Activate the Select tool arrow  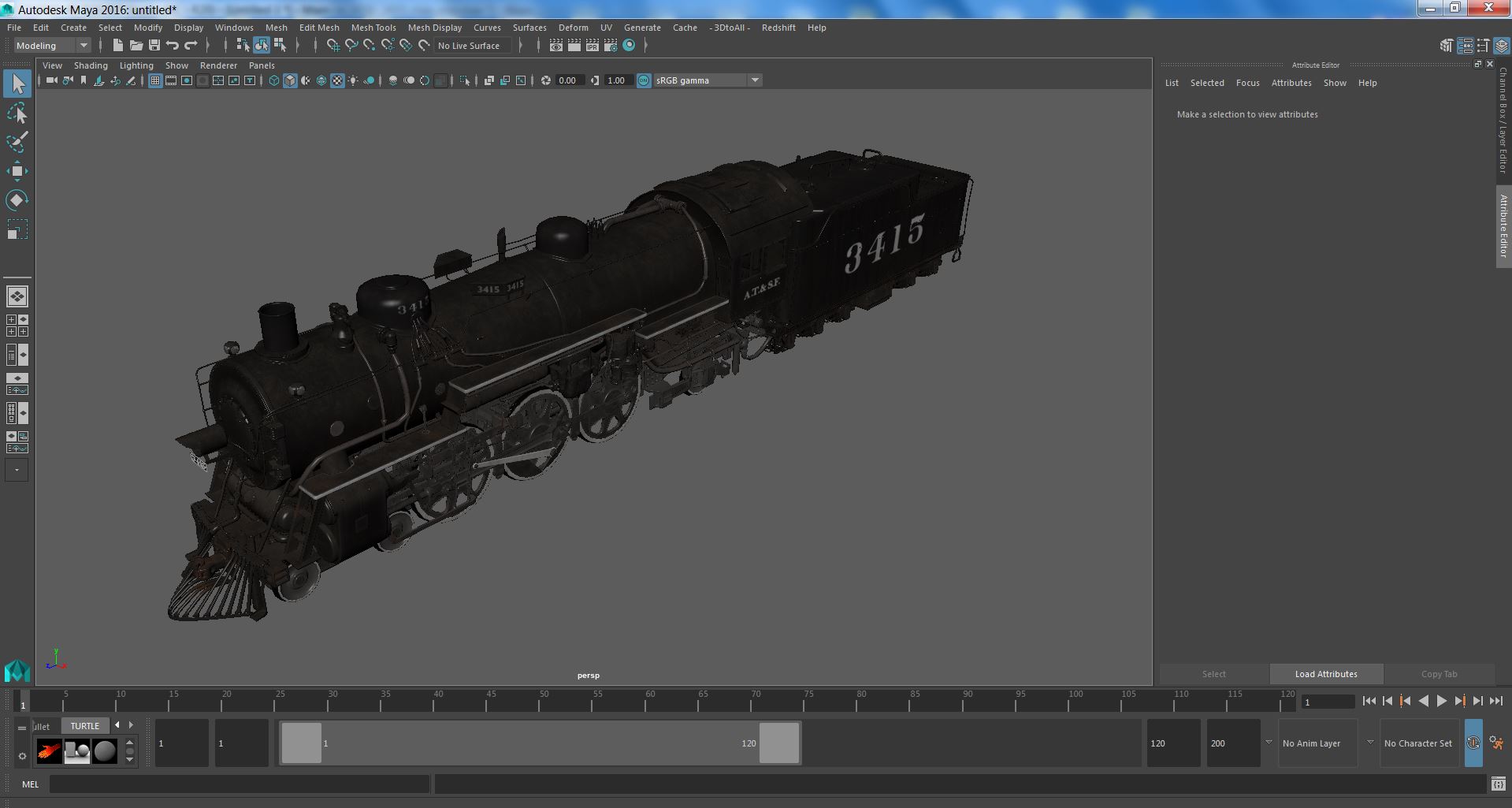point(17,84)
